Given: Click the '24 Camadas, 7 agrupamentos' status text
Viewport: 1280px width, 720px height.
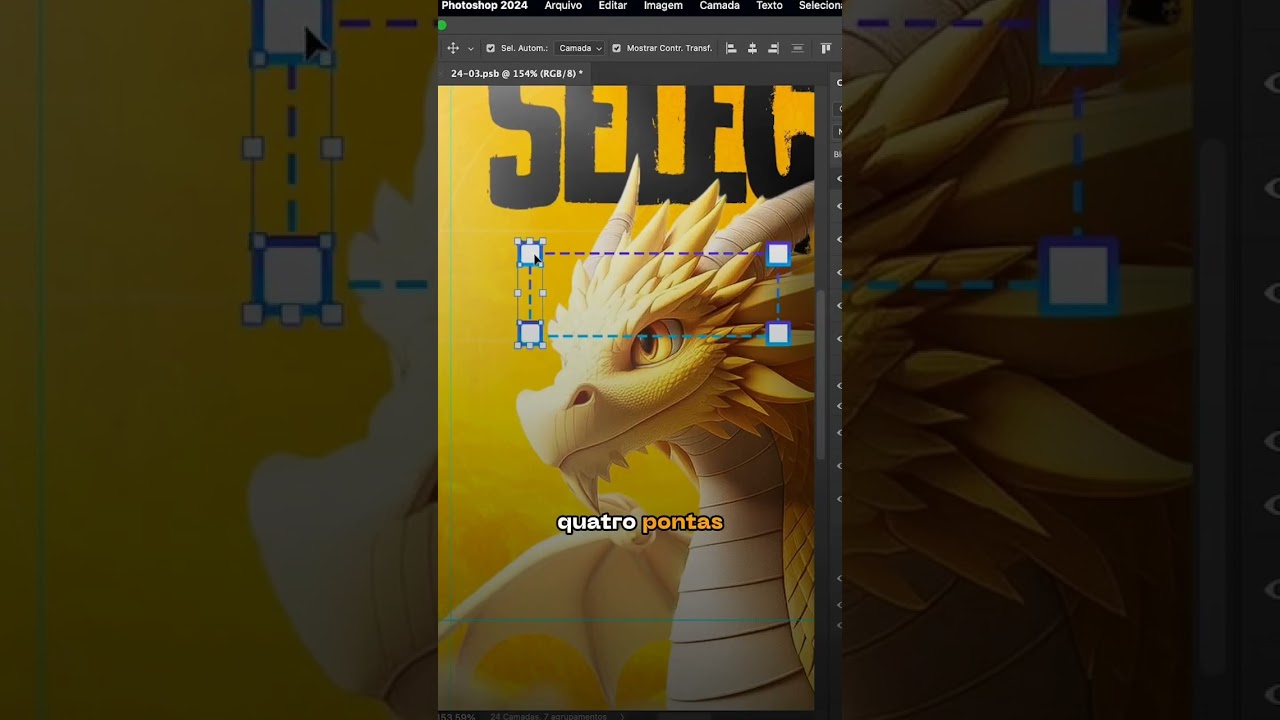Looking at the screenshot, I should point(548,716).
